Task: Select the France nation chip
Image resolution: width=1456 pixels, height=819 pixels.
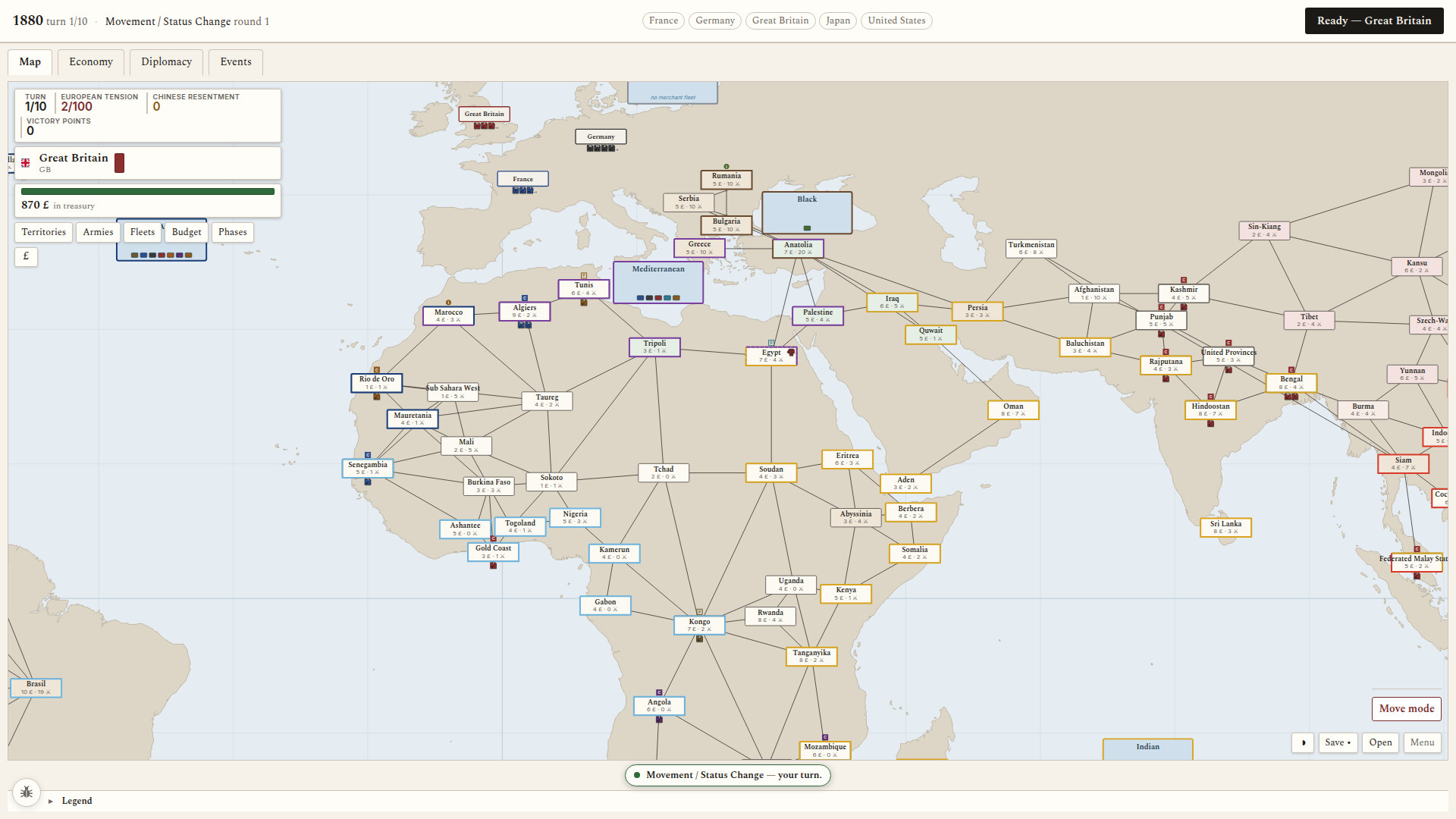Action: pyautogui.click(x=664, y=21)
